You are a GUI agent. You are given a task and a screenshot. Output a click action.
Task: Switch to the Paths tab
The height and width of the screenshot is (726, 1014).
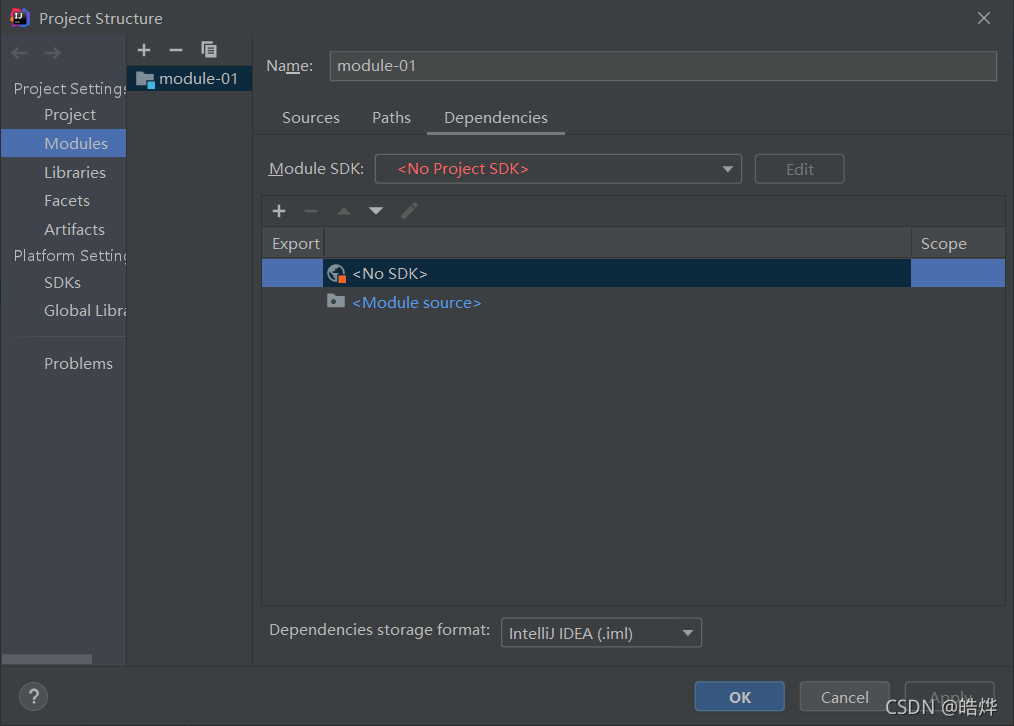point(391,118)
